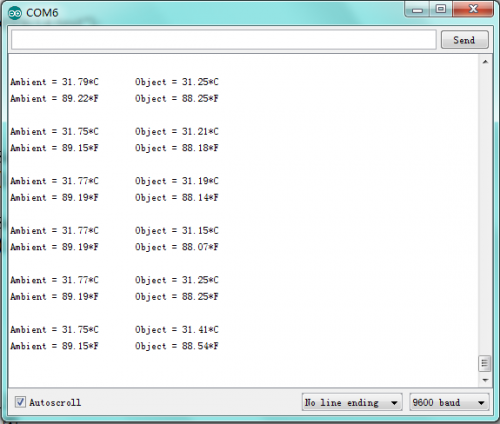The image size is (500, 424).
Task: Click the Autoscroll label text
Action: tap(55, 402)
